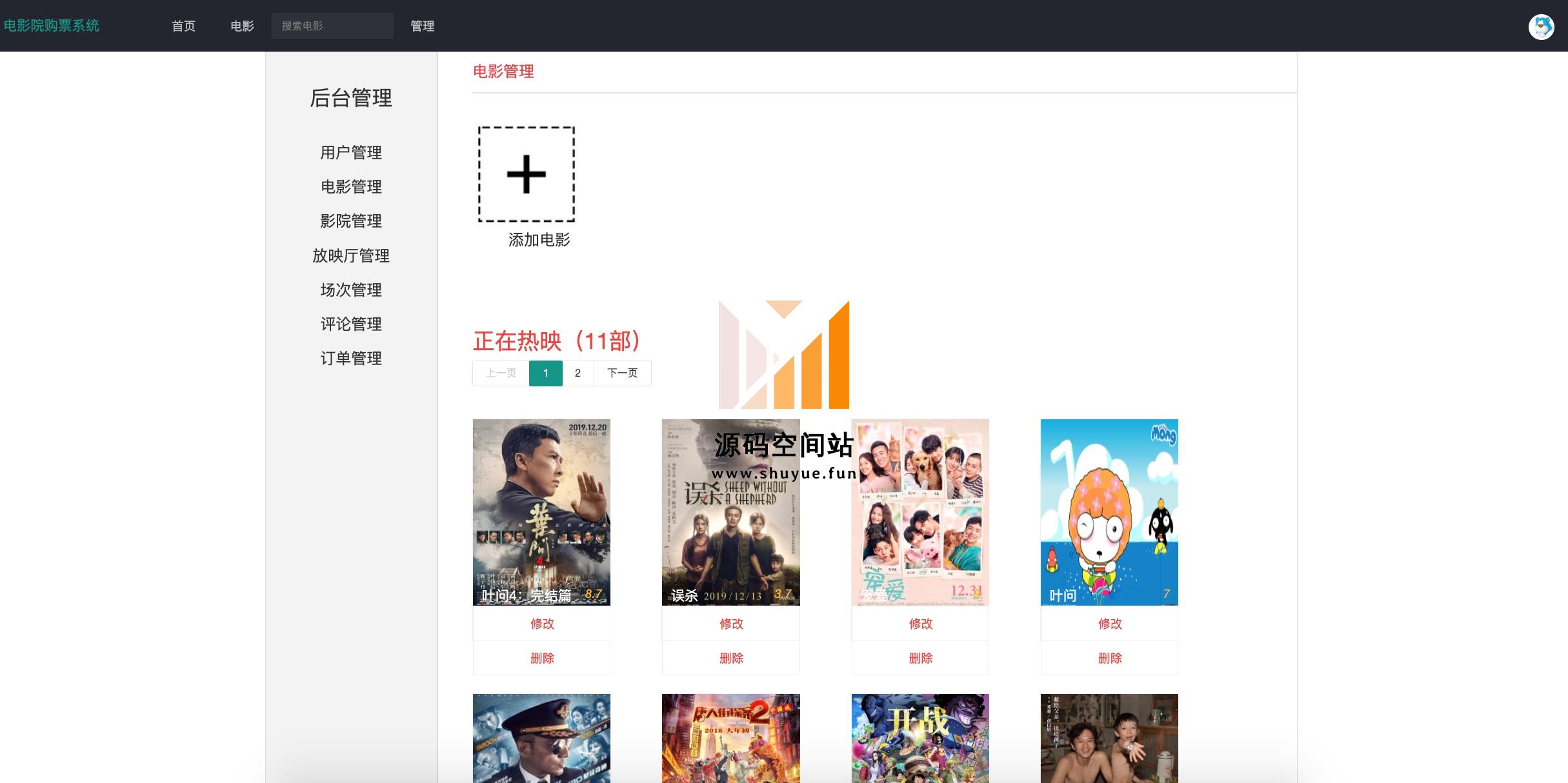
Task: Click the 电影管理 page heading
Action: 503,71
